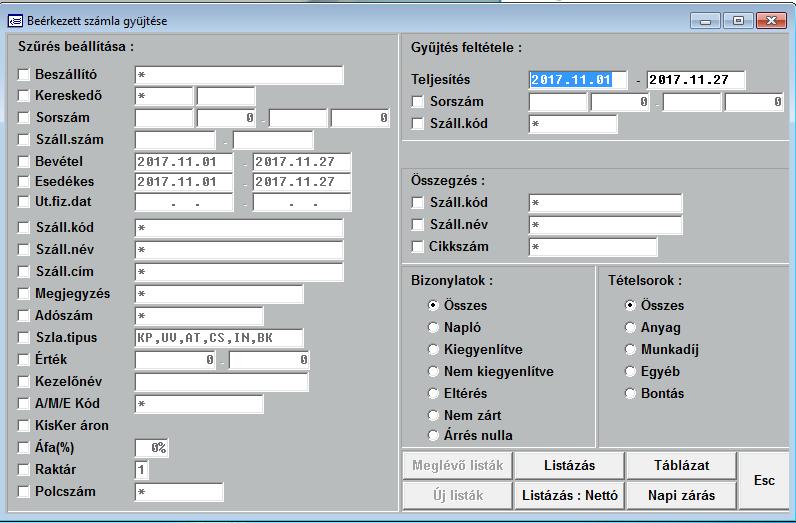796x523 pixels.
Task: Enable the Beszállító filter checkbox
Action: point(24,75)
